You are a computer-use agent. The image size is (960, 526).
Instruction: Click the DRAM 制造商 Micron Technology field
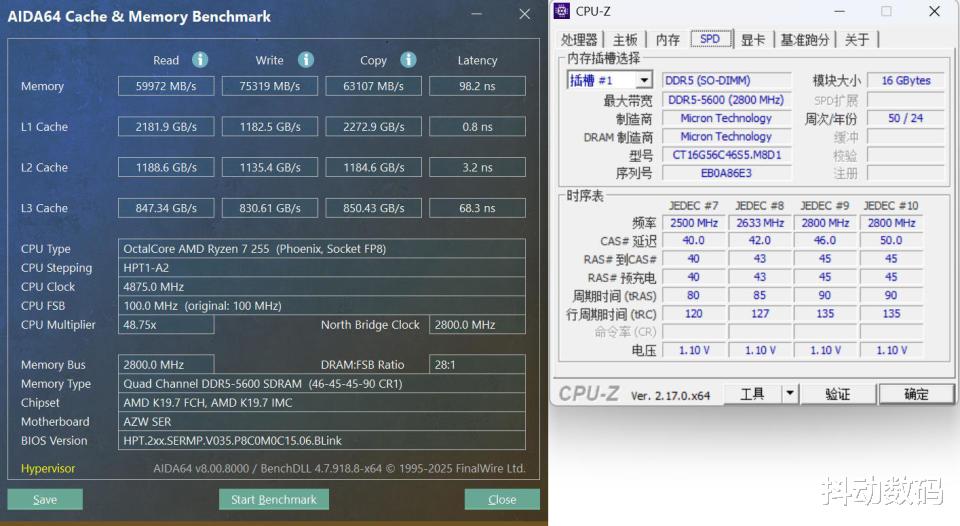727,136
